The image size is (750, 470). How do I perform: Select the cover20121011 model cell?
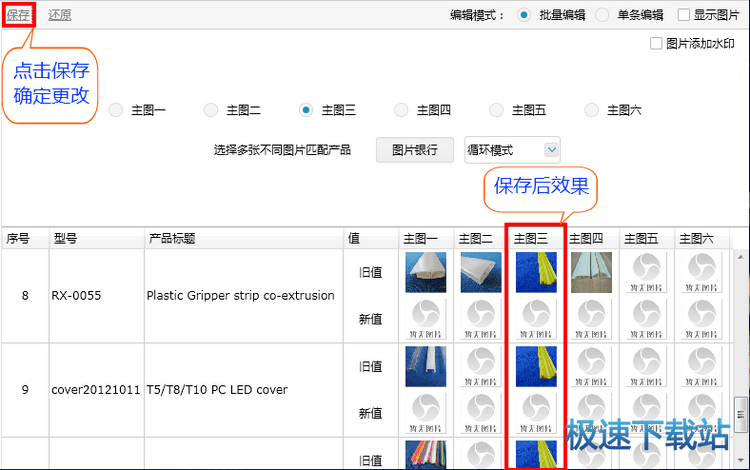(96, 390)
